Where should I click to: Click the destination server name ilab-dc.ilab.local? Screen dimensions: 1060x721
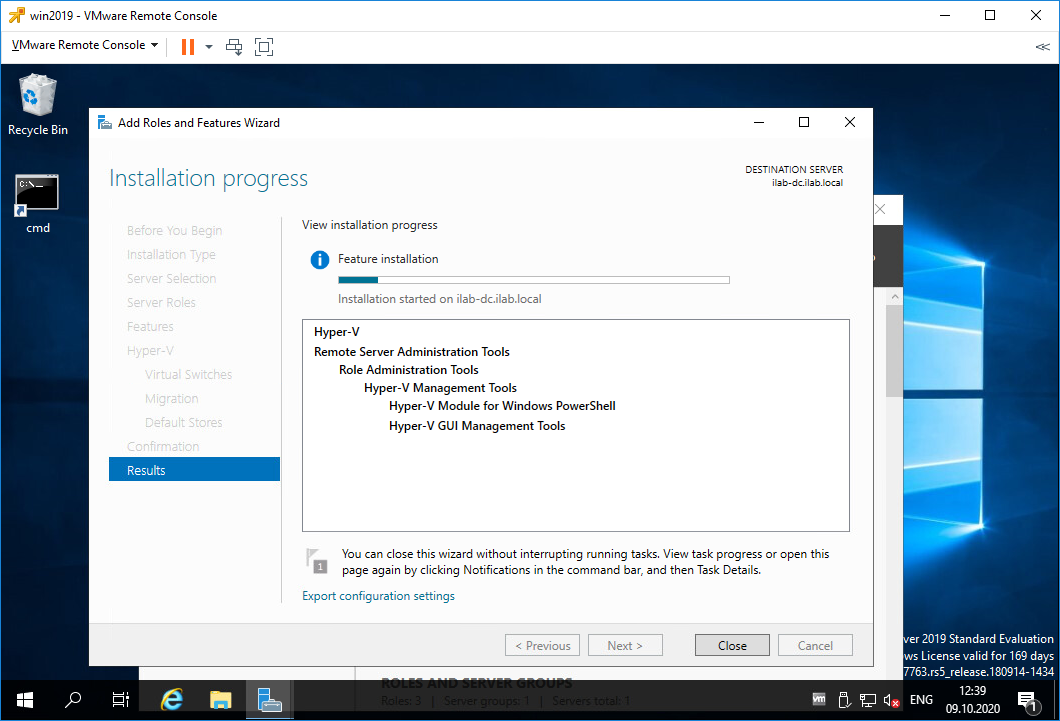[807, 182]
